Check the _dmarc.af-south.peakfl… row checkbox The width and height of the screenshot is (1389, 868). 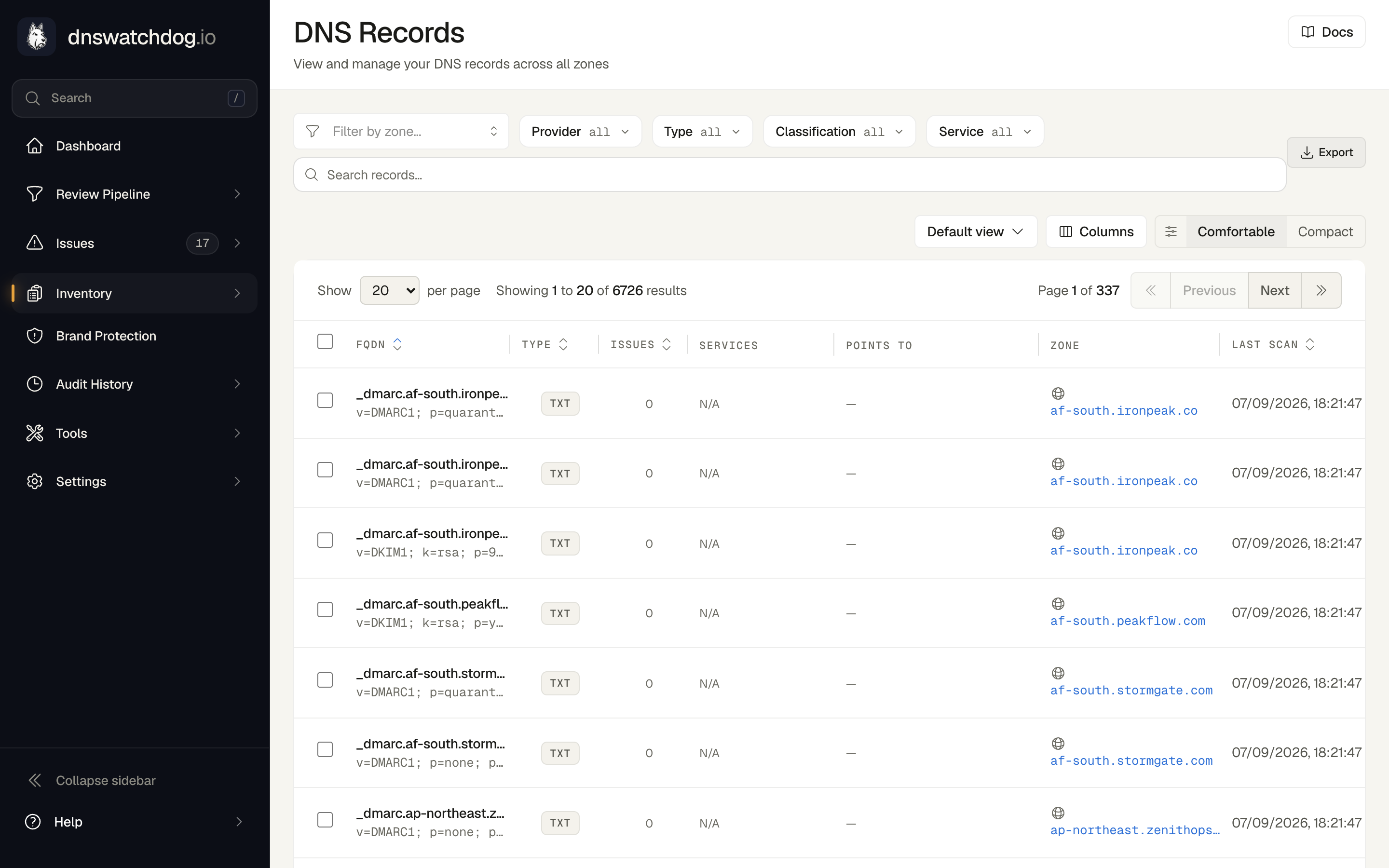[x=325, y=610]
